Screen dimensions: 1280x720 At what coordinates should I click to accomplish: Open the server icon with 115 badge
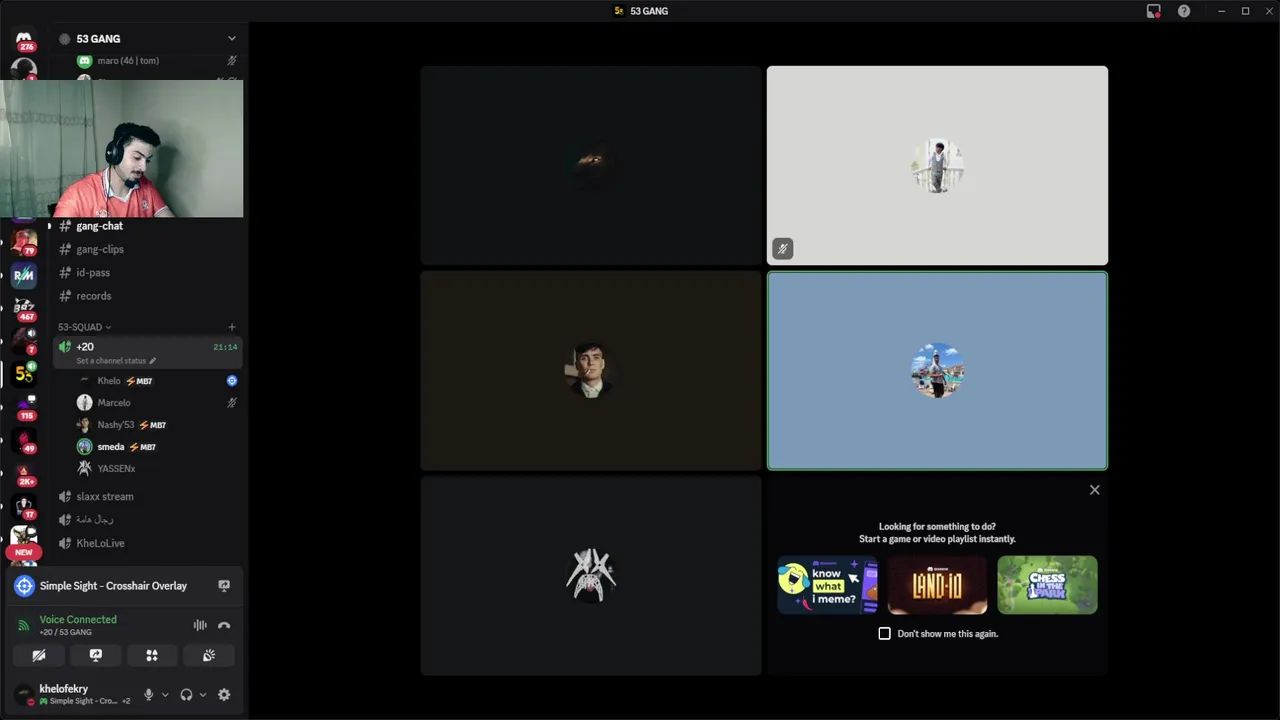(x=24, y=407)
